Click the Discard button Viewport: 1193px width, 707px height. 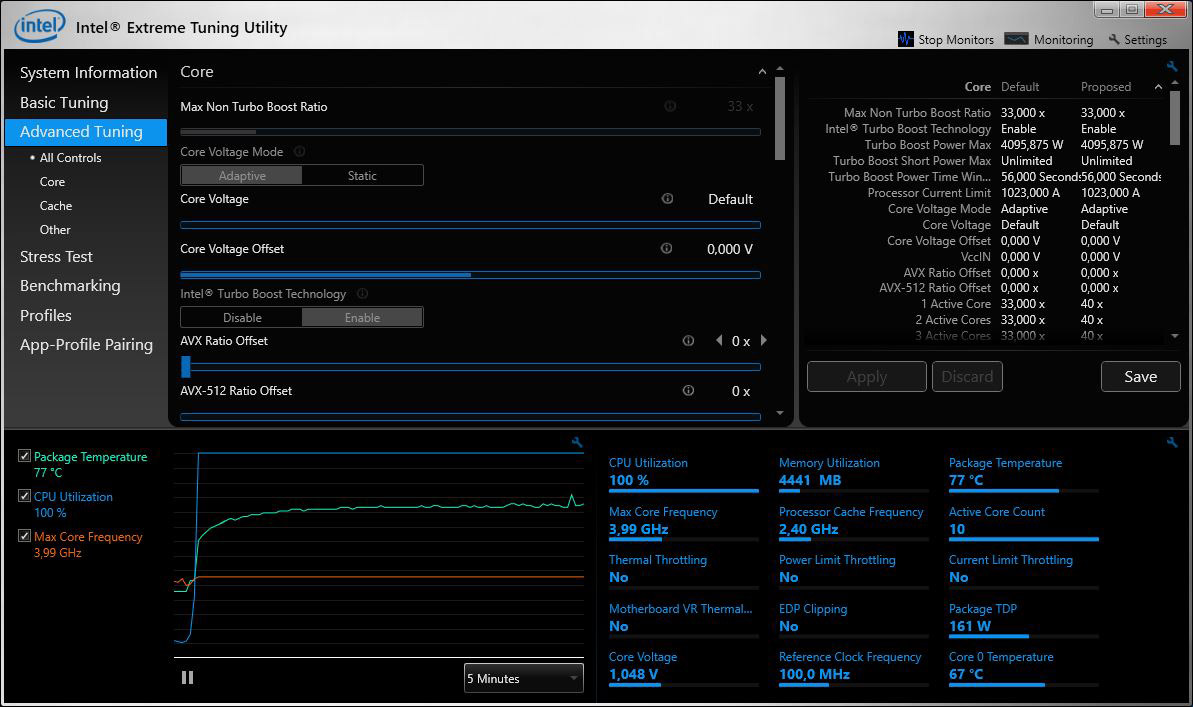coord(967,377)
